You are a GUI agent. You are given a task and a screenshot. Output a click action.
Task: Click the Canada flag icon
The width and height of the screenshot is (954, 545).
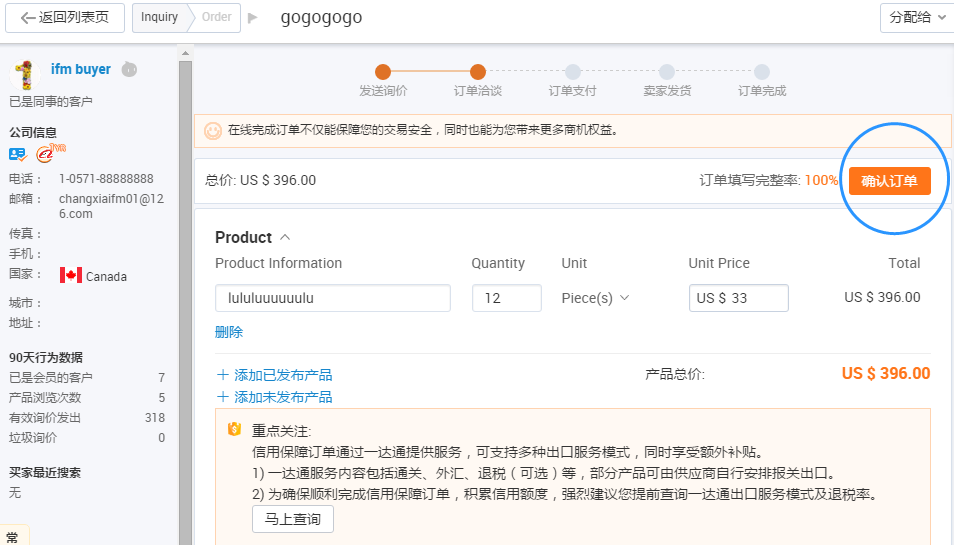71,276
